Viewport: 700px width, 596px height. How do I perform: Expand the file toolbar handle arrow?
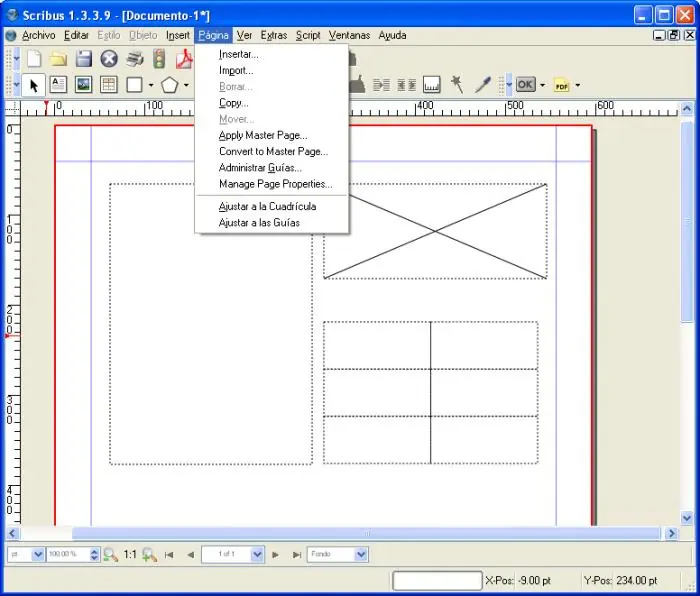pos(17,59)
